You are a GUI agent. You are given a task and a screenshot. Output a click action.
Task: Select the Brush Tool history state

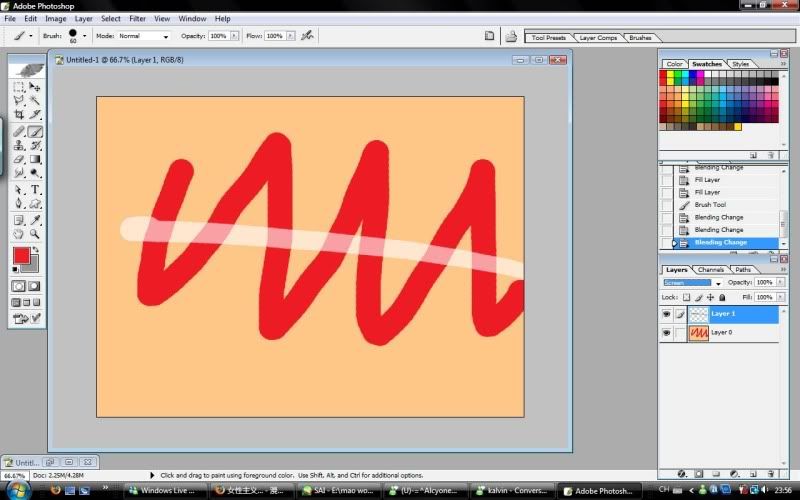click(710, 204)
